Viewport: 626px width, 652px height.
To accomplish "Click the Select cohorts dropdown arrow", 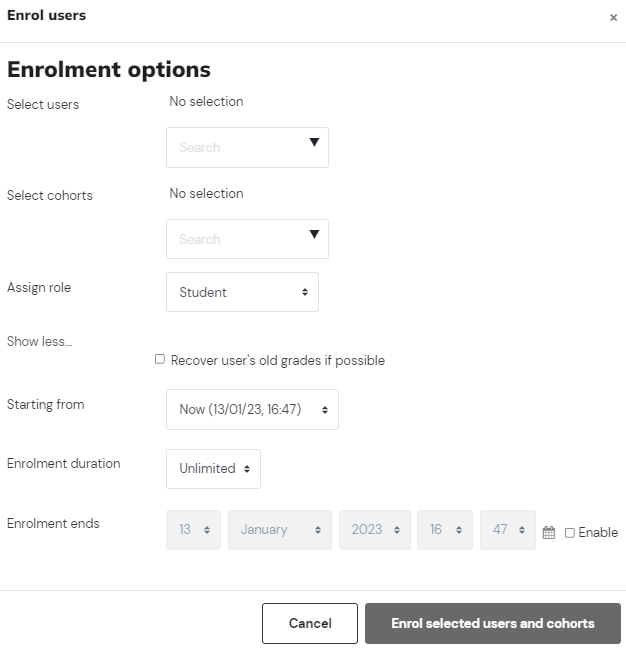I will tap(314, 234).
